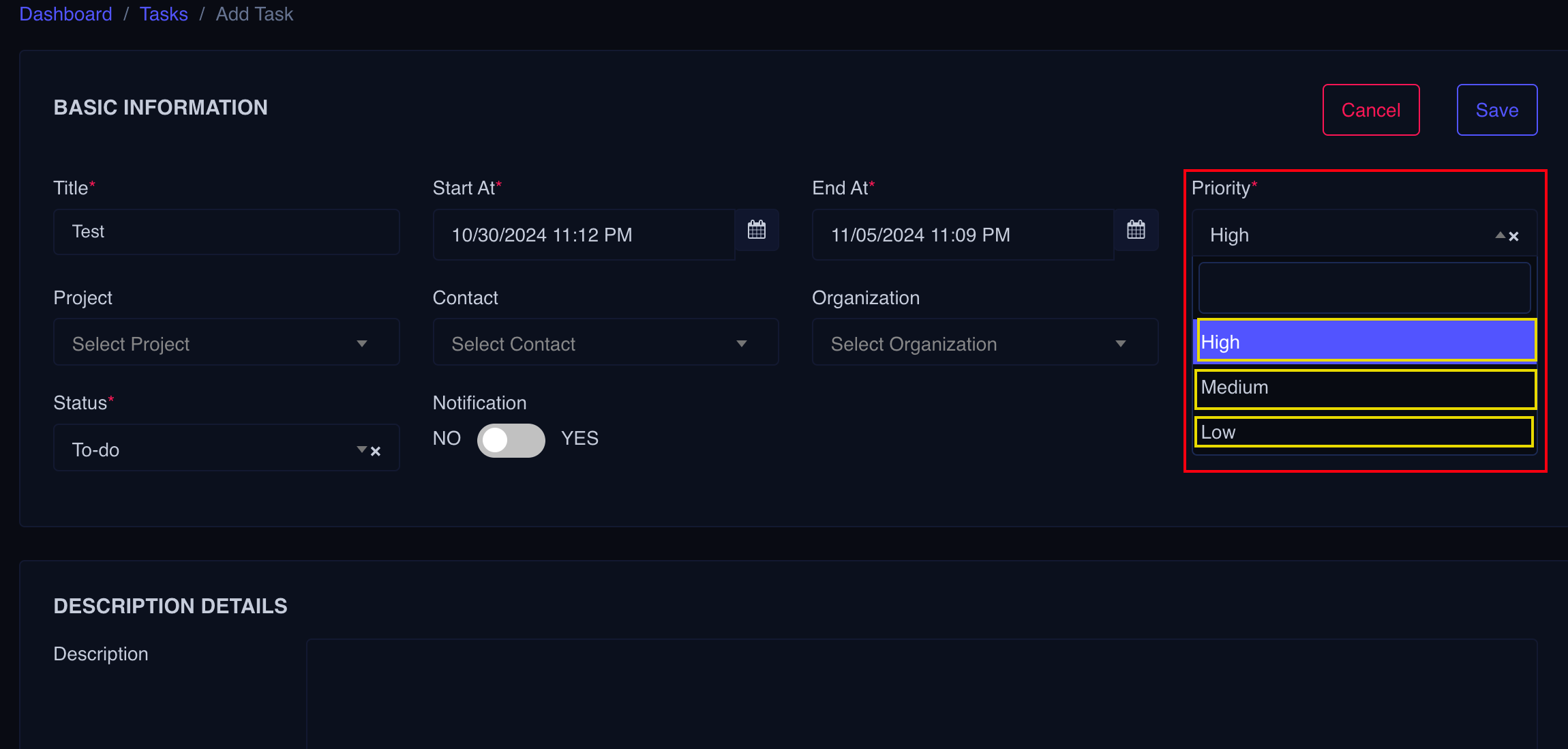Toggle the Notification switch

511,440
